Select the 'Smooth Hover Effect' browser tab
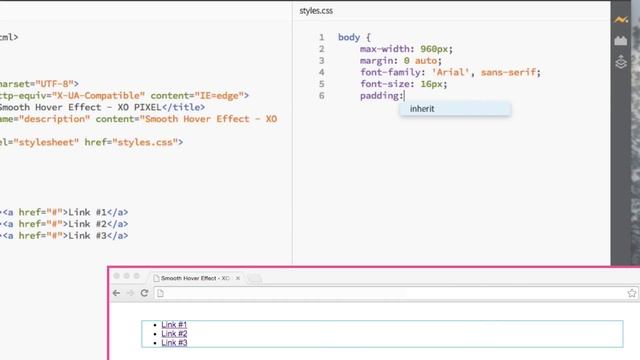Viewport: 640px width, 360px height. 195,278
